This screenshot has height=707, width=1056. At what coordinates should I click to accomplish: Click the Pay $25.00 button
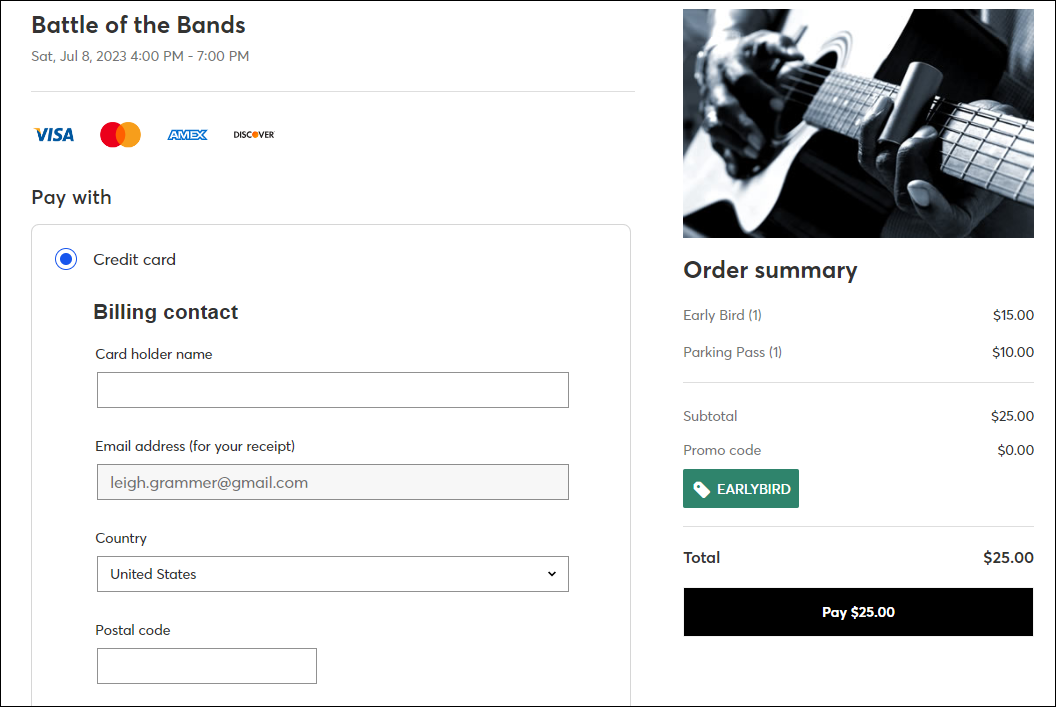tap(858, 612)
